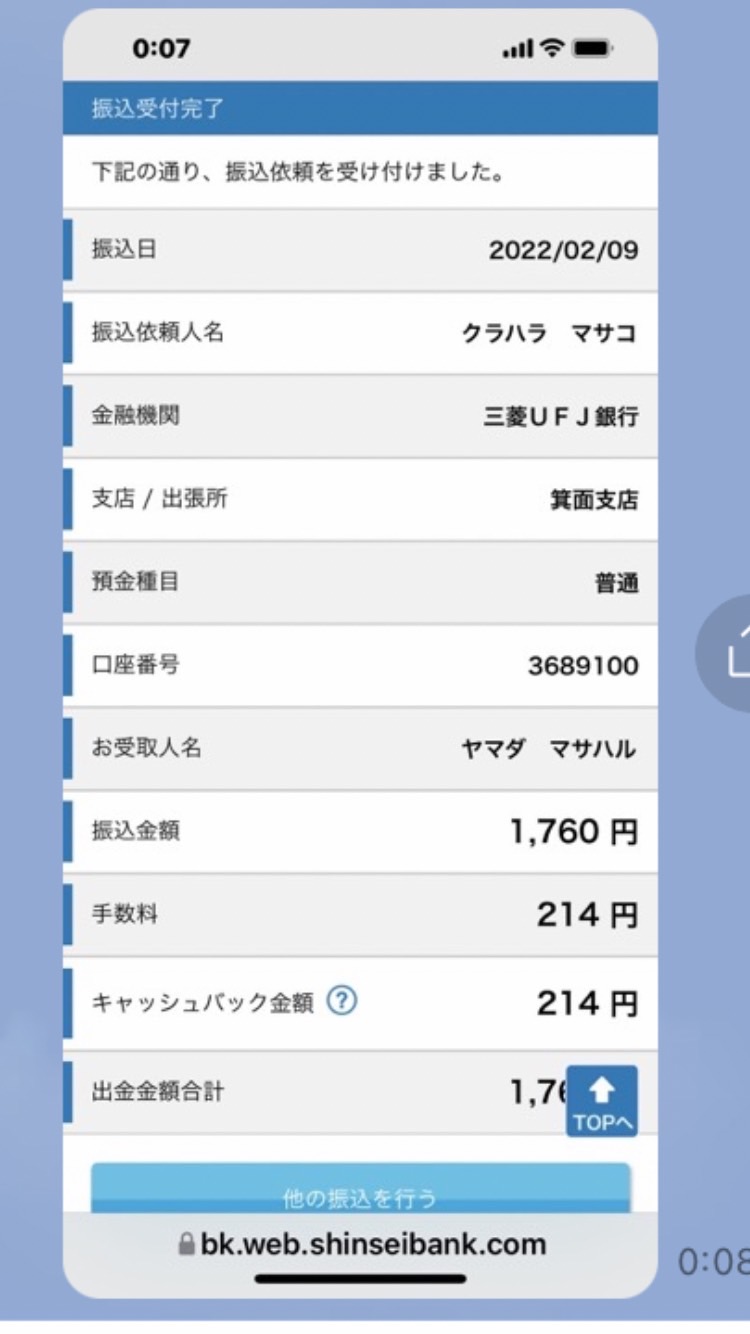Tap the 金融機関 三菱UFJ銀行 row
Image resolution: width=750 pixels, height=1334 pixels.
pyautogui.click(x=360, y=416)
